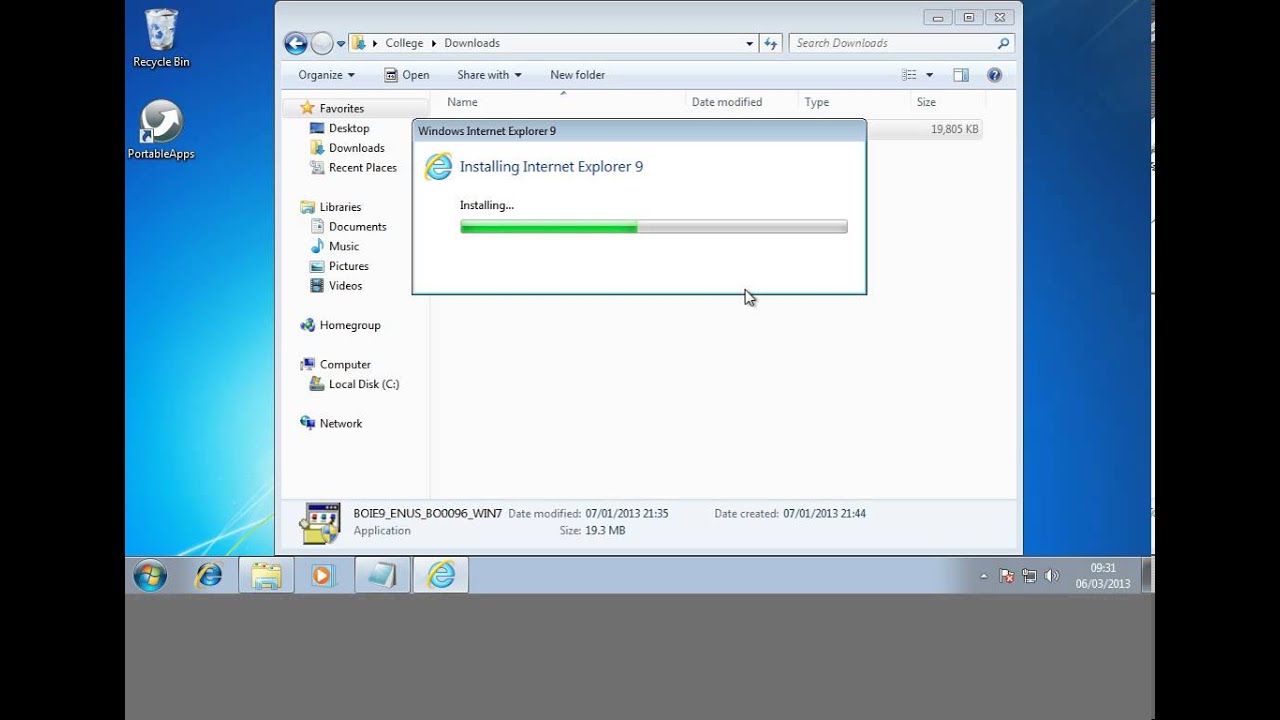This screenshot has width=1280, height=720.
Task: Open the Videos library
Action: pos(346,286)
